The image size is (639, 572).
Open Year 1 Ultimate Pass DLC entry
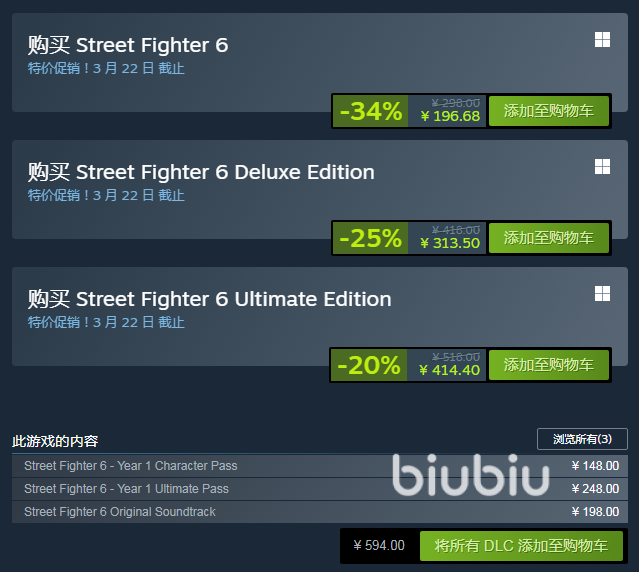tap(126, 489)
